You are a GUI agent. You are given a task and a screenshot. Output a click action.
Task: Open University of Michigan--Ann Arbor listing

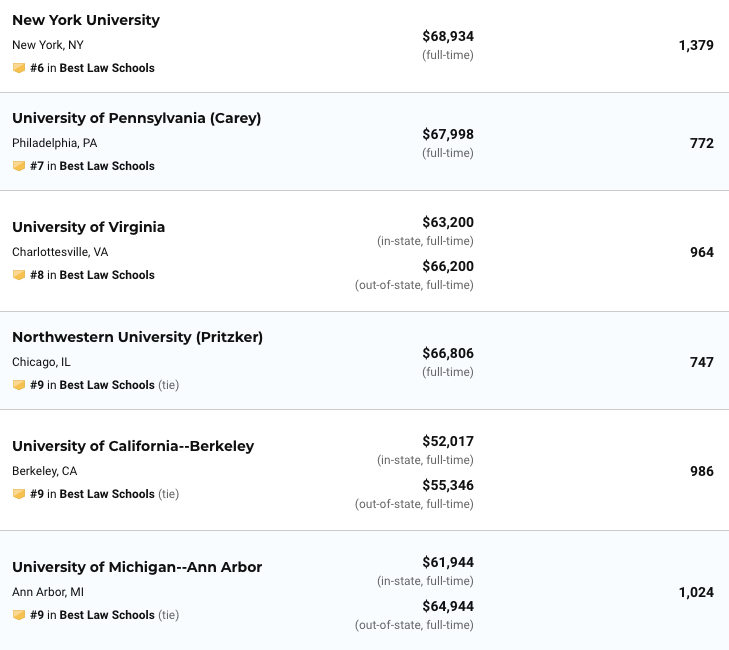(137, 567)
